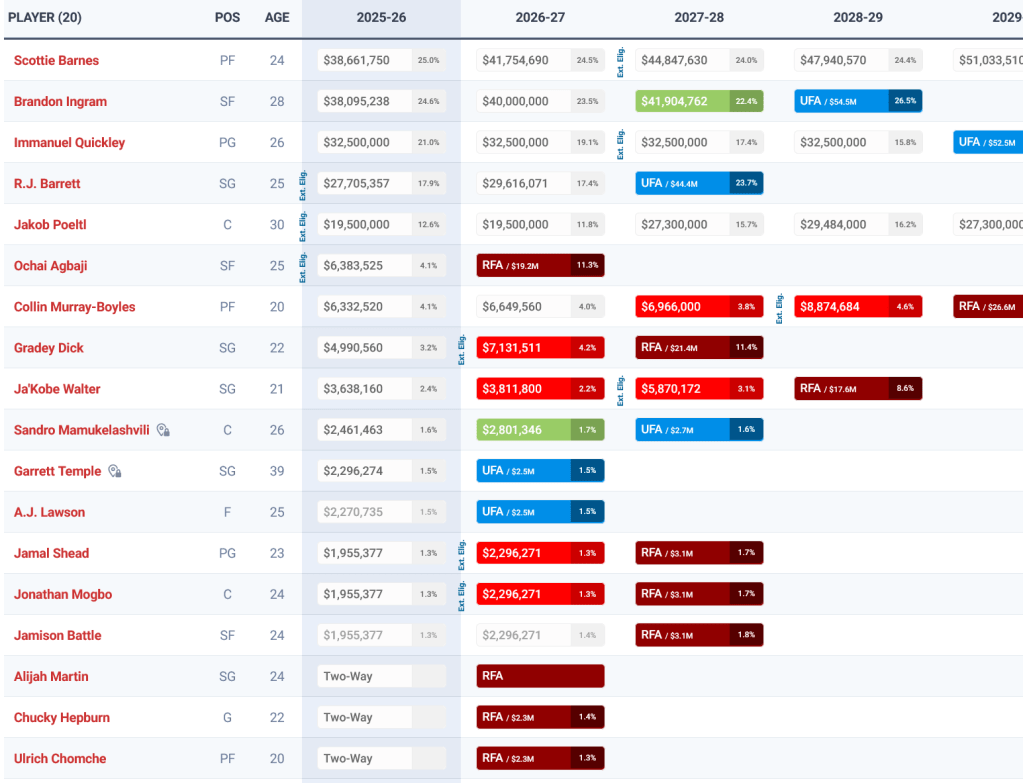Open Immanuel Quickley's player page
This screenshot has height=783, width=1023.
[69, 142]
